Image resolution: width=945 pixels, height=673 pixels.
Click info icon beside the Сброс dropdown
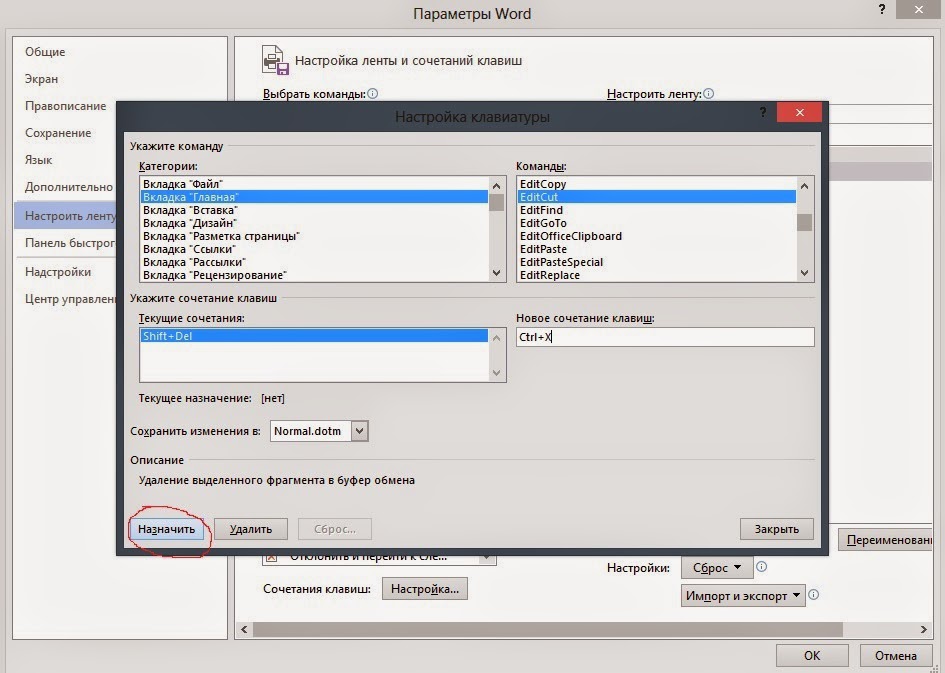(x=762, y=566)
